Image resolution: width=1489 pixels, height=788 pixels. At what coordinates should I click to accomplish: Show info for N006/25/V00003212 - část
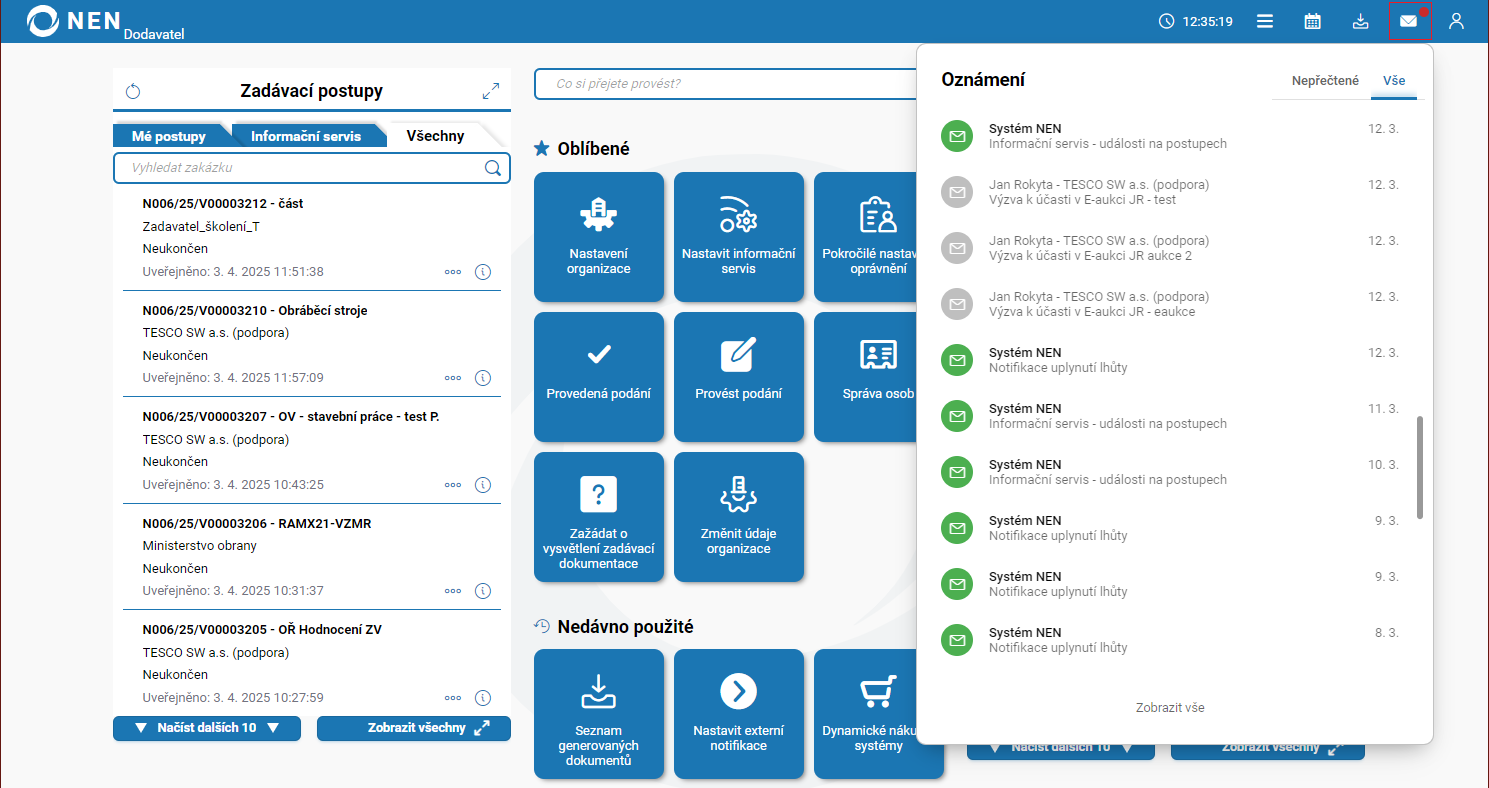[x=482, y=272]
